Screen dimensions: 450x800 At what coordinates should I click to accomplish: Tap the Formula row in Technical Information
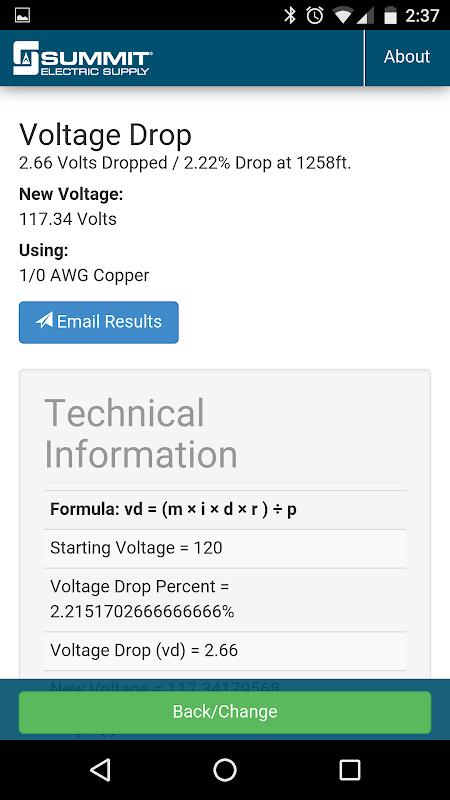pyautogui.click(x=225, y=510)
